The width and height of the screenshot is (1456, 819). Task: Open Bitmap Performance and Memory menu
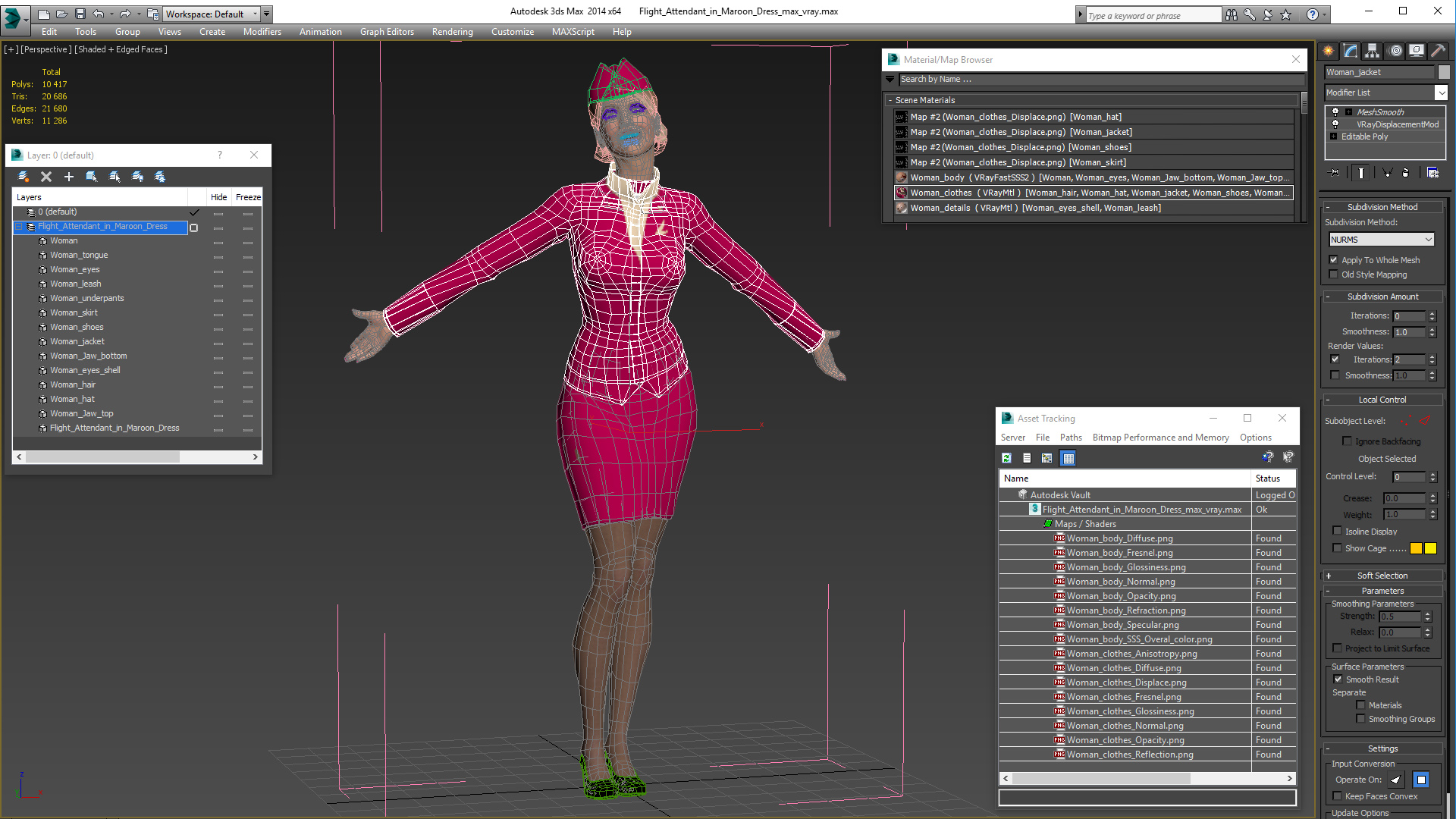click(1160, 438)
